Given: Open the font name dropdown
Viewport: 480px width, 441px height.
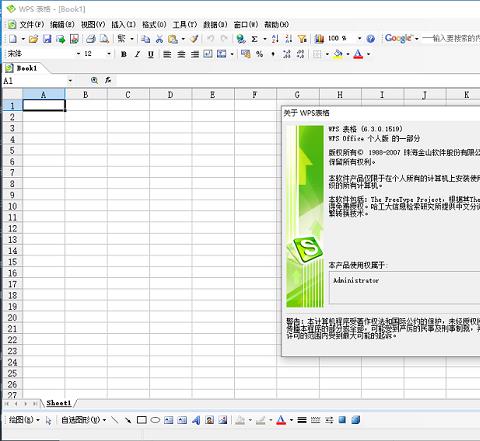Looking at the screenshot, I should pos(78,54).
